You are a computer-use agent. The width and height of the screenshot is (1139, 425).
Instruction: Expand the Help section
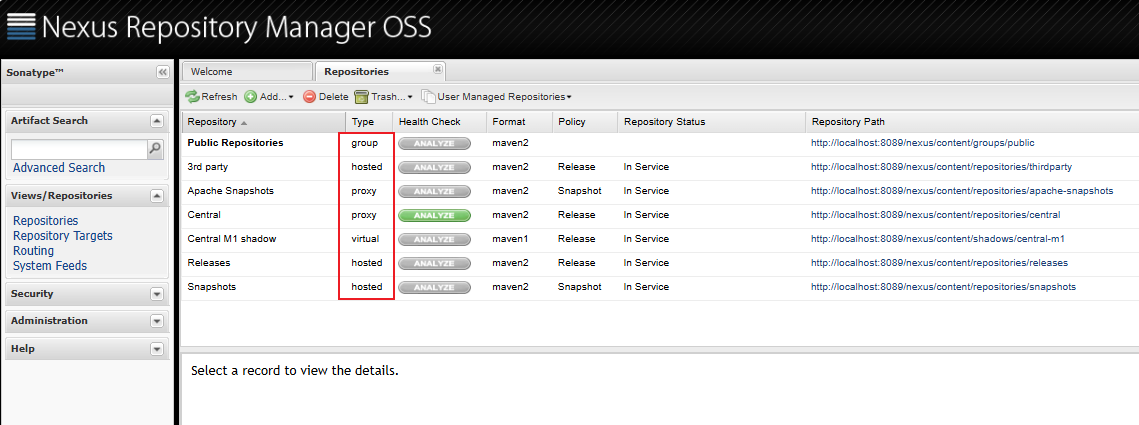point(157,349)
